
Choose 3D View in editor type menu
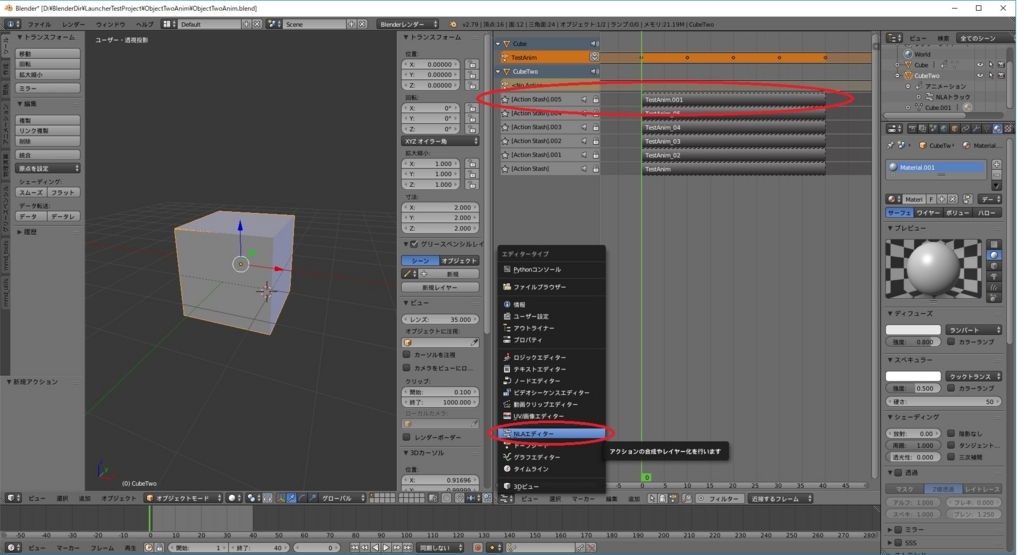[x=552, y=486]
